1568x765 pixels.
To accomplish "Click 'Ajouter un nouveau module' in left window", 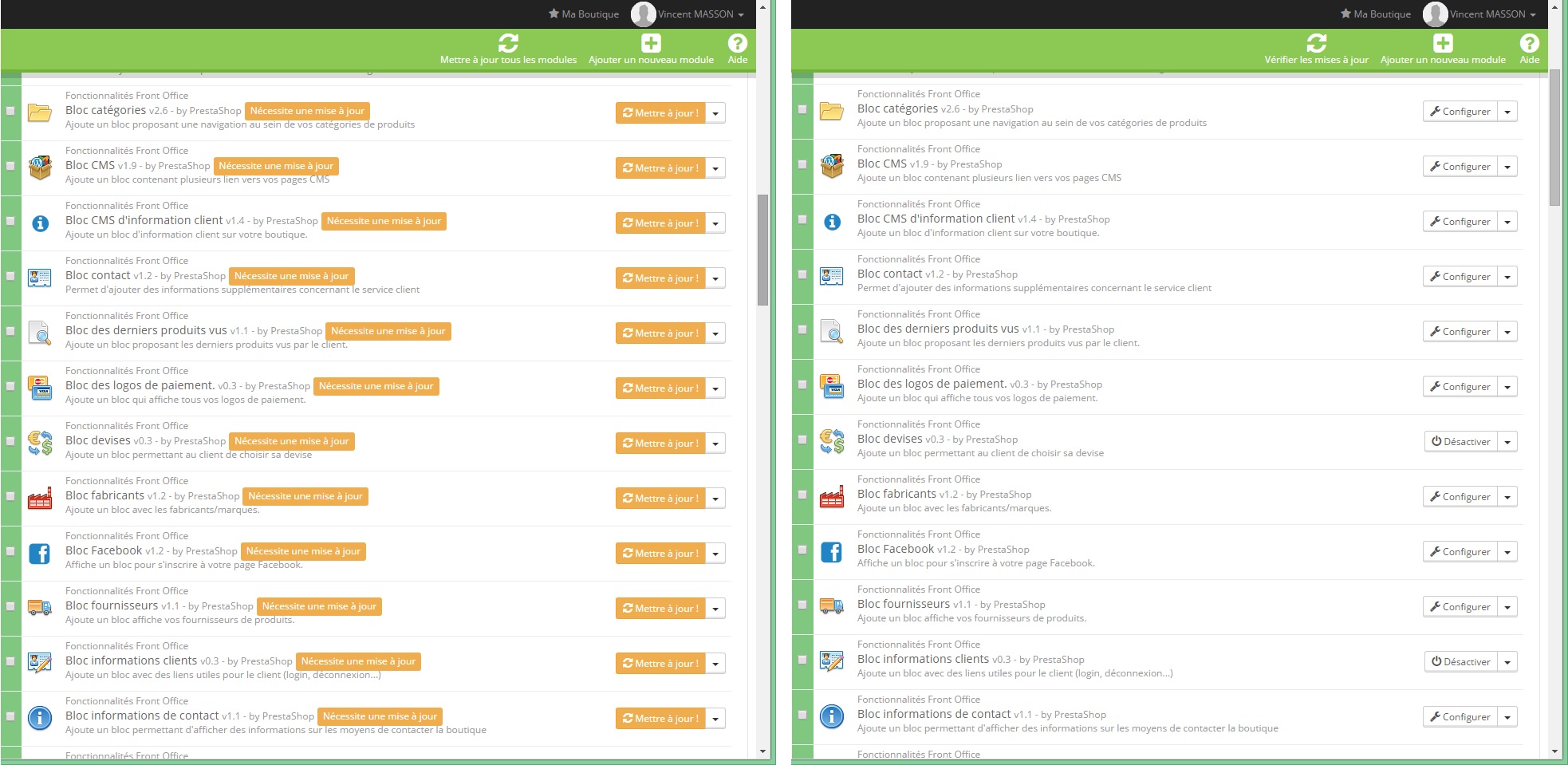I will (x=651, y=49).
